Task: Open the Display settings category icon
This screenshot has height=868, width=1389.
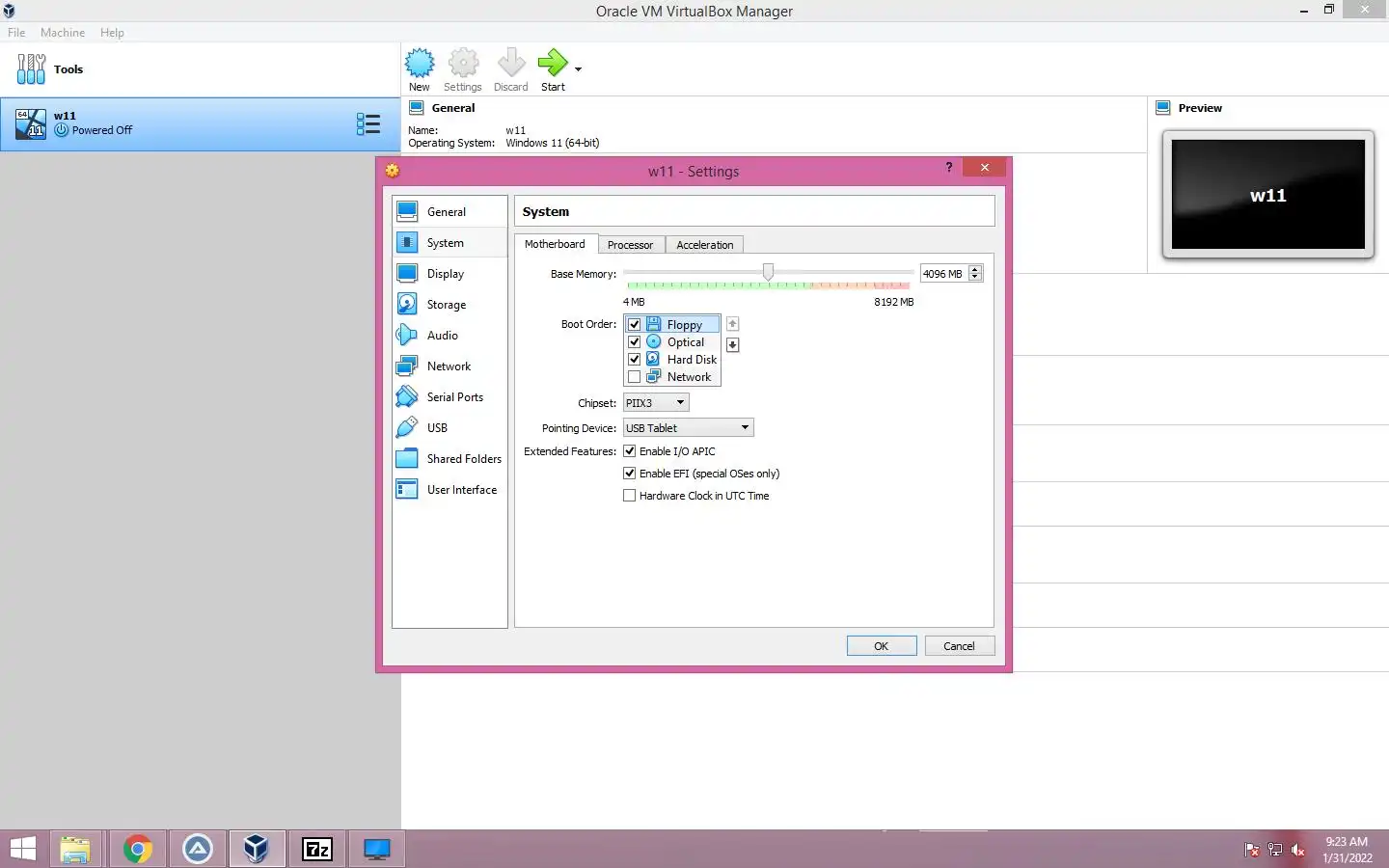Action: coord(407,273)
